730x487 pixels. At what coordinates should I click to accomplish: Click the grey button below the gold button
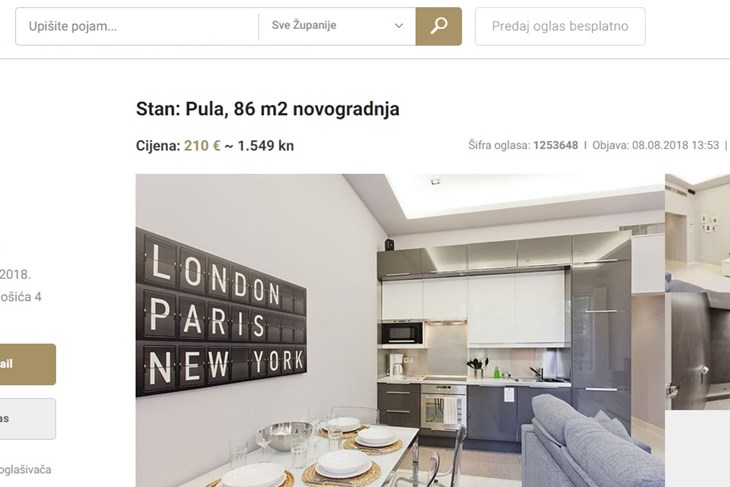tap(27, 419)
